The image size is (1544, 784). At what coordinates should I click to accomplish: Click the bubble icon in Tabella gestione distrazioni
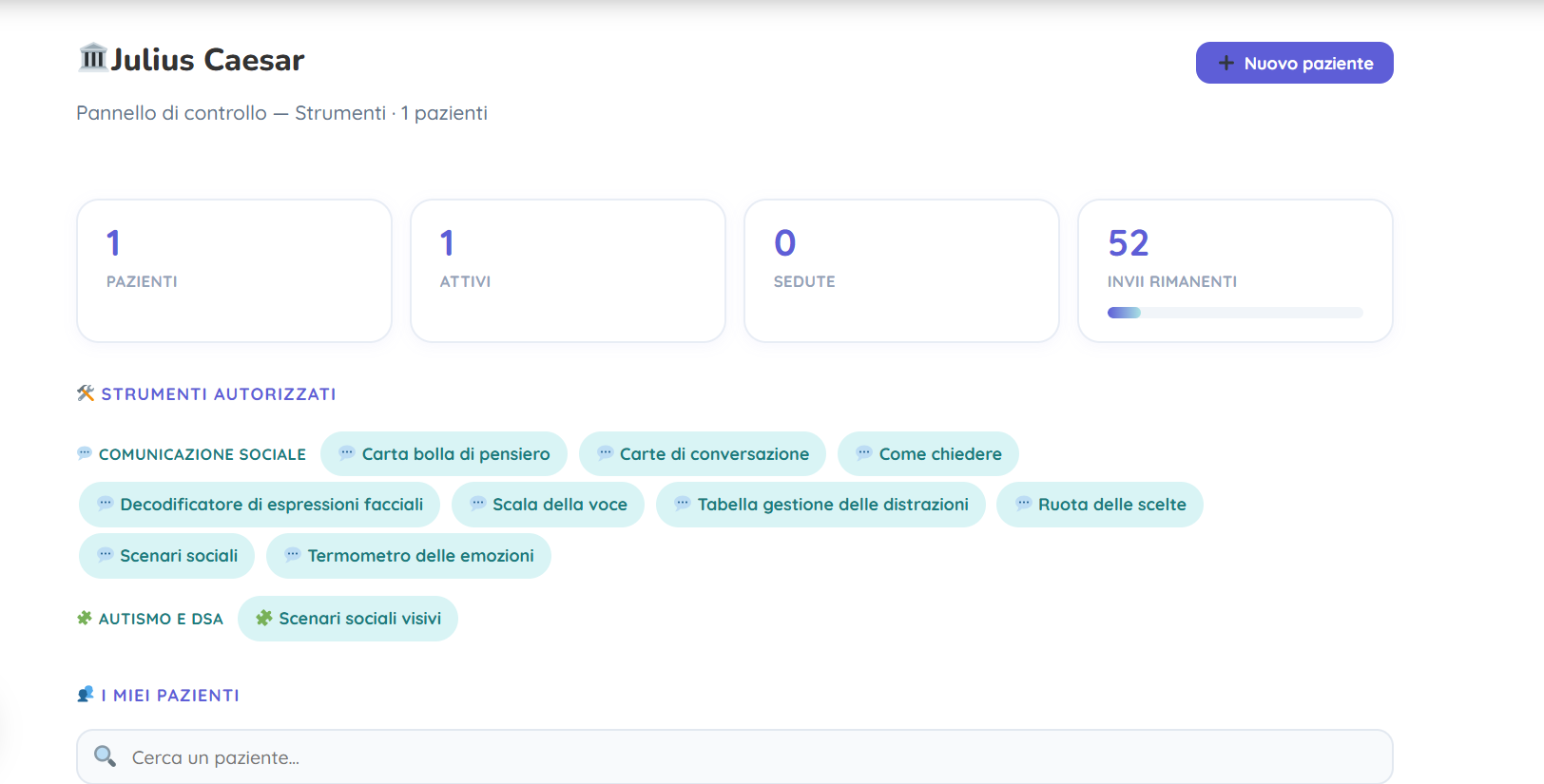[683, 504]
